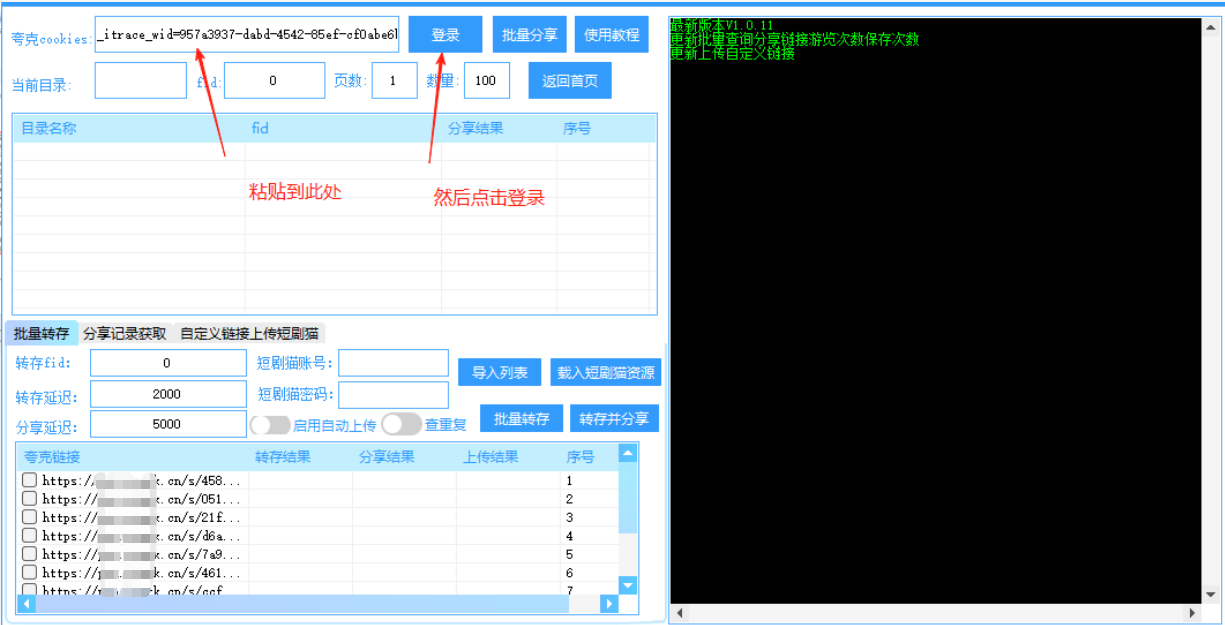Viewport: 1225px width, 625px height.
Task: Start 批量转存 batch transfer button
Action: [x=522, y=418]
